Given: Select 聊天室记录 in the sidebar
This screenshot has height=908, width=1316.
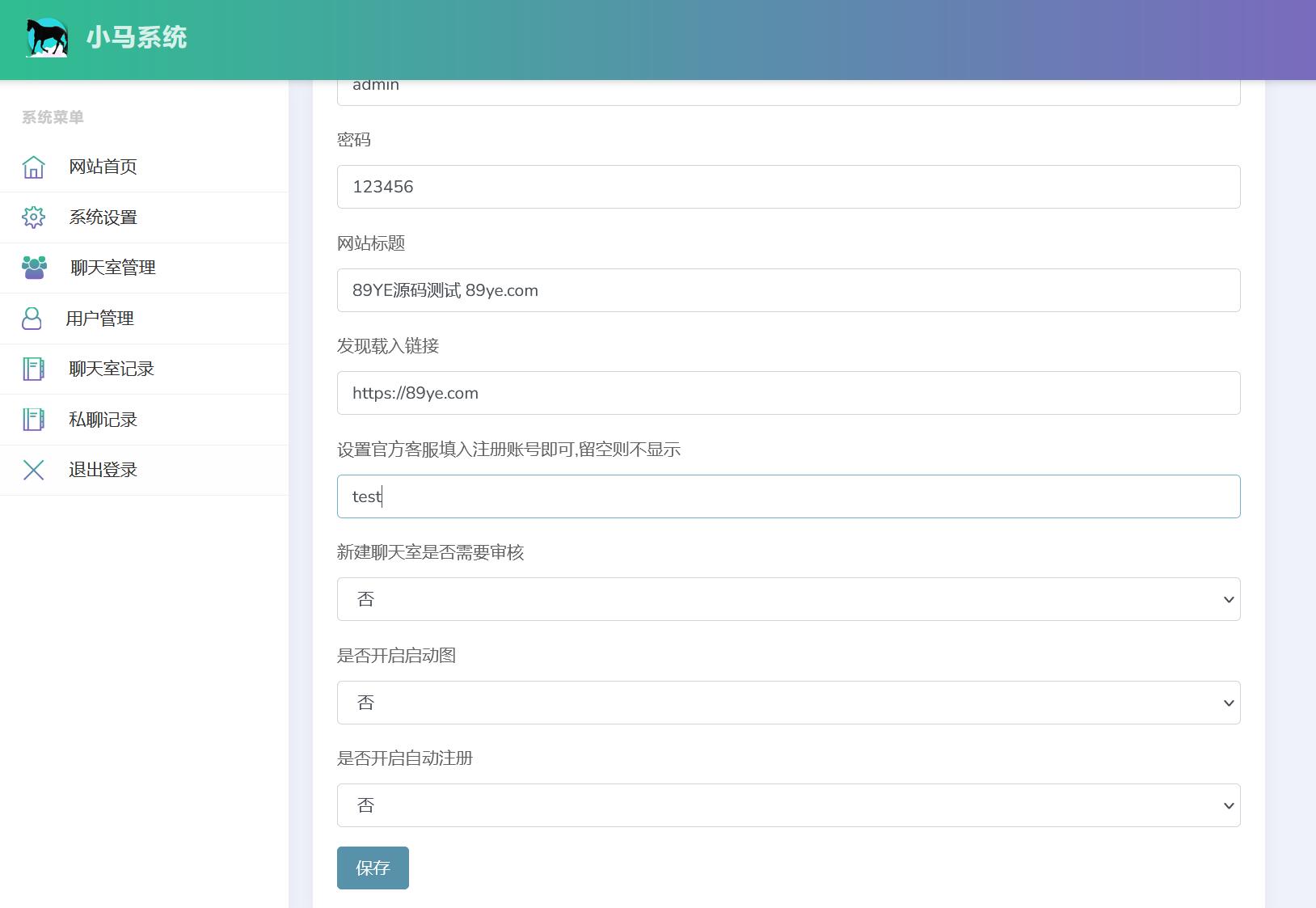Looking at the screenshot, I should (x=112, y=369).
